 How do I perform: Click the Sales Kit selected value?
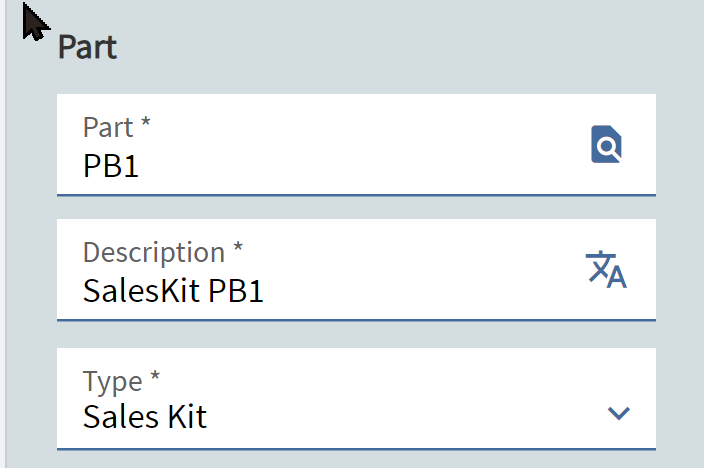tap(145, 417)
